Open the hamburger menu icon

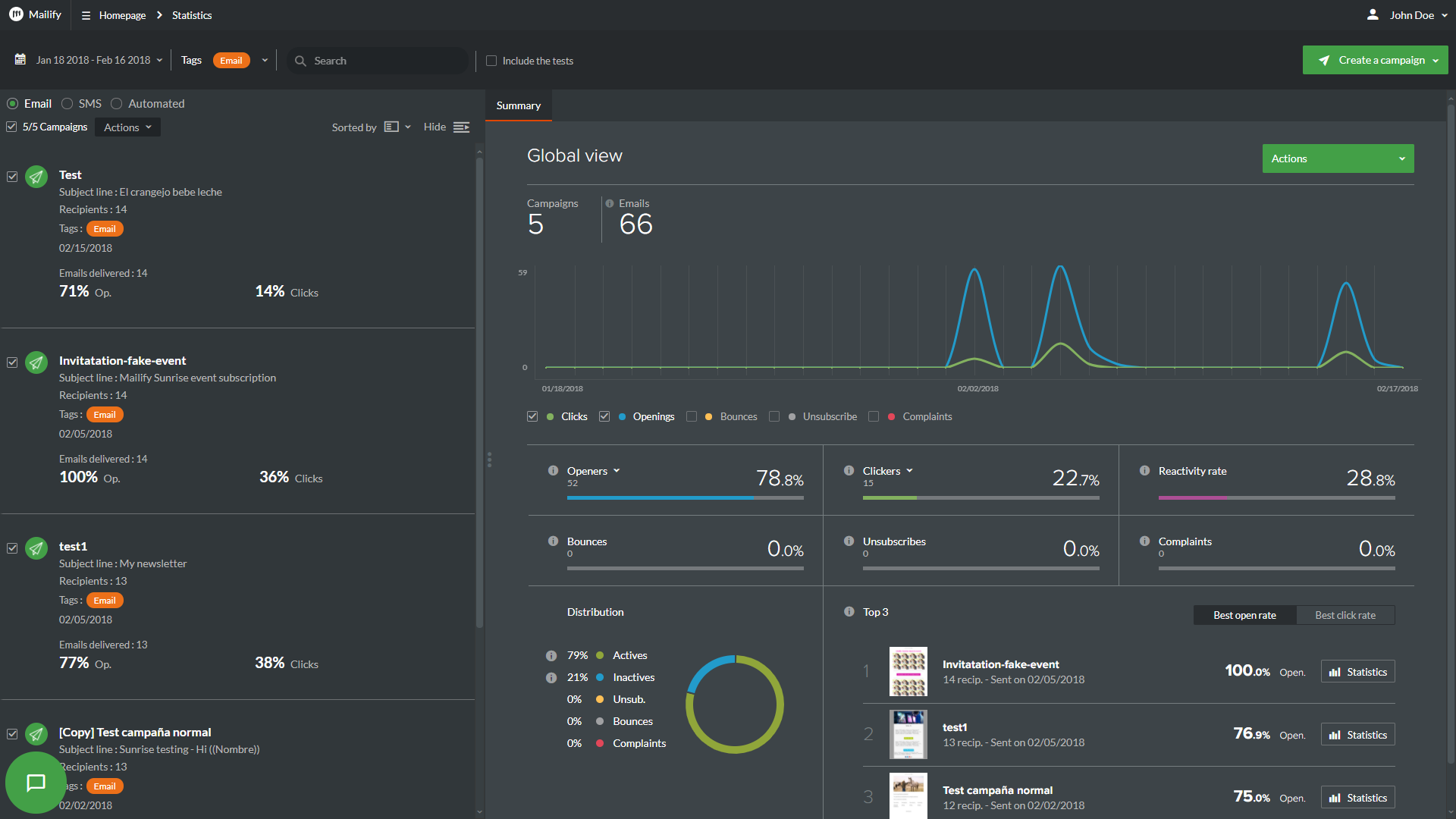tap(86, 15)
